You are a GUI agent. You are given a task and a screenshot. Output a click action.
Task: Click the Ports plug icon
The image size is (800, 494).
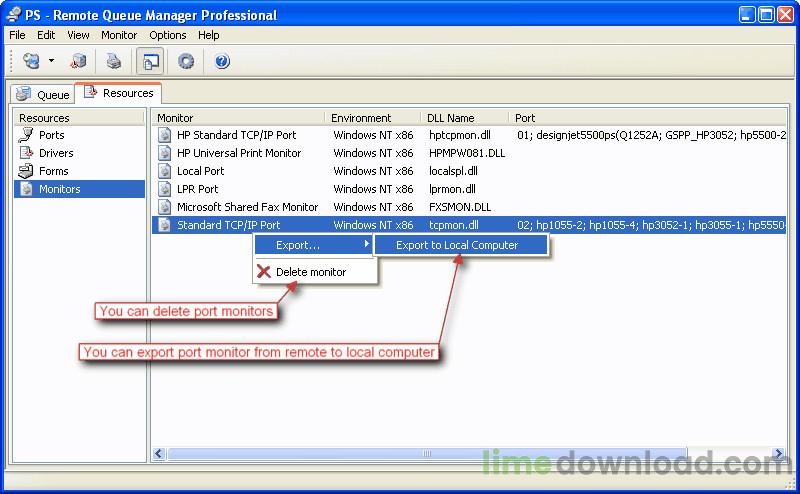(x=26, y=135)
